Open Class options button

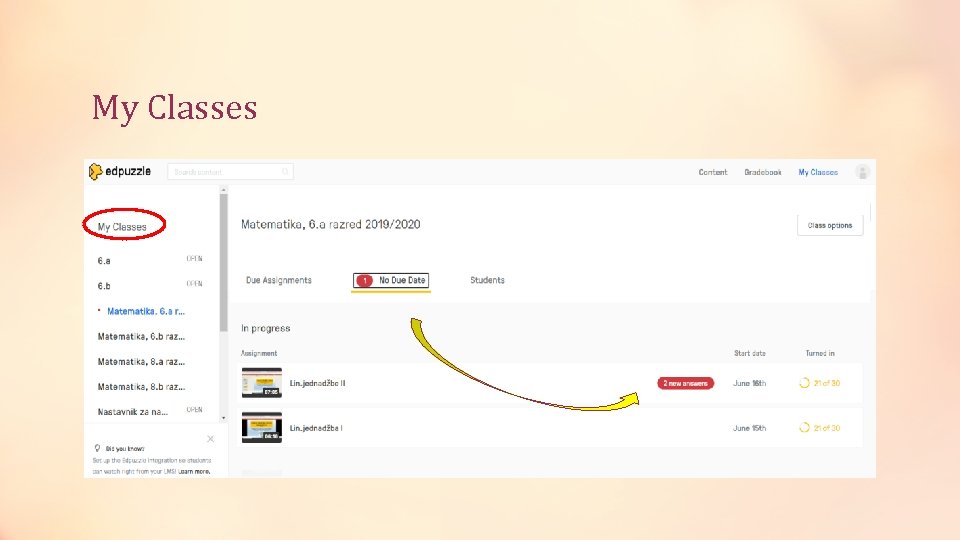point(830,225)
